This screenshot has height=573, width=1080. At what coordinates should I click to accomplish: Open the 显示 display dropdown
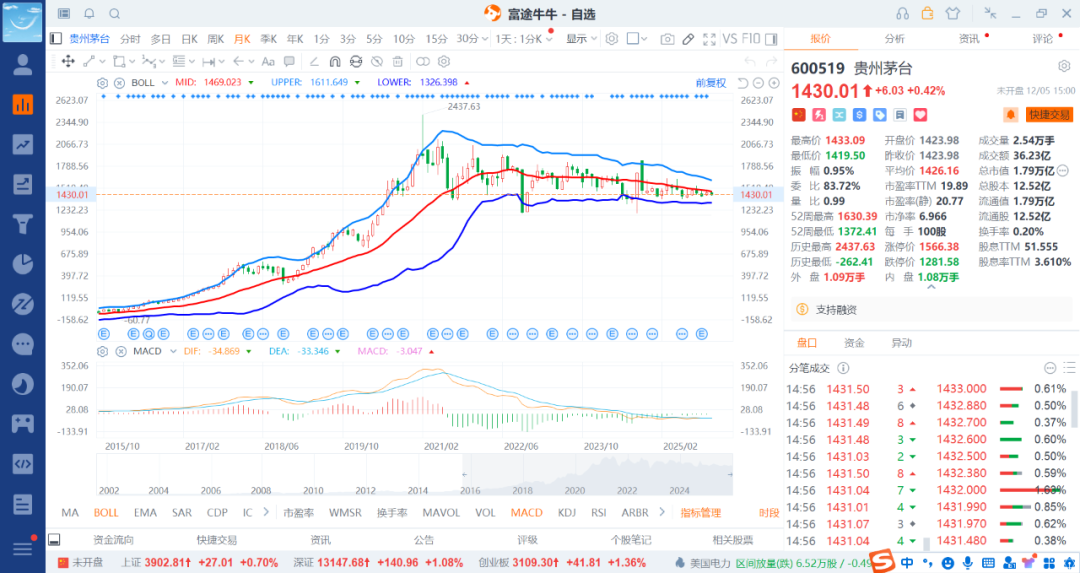coord(581,39)
